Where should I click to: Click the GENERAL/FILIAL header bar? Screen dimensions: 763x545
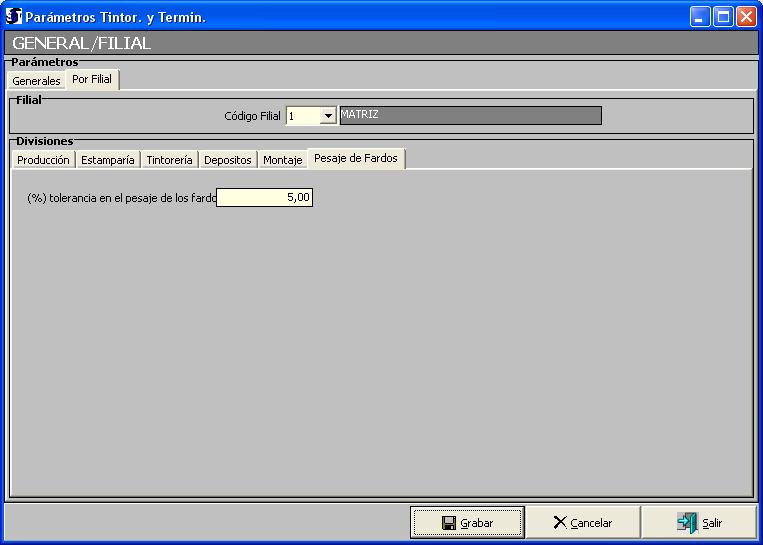point(380,44)
